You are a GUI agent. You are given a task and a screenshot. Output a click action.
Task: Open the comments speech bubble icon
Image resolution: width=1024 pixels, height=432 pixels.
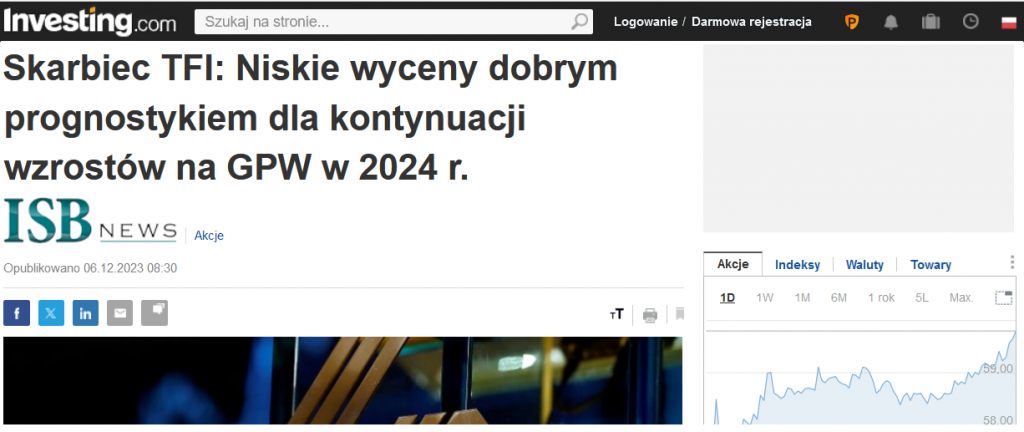point(155,313)
